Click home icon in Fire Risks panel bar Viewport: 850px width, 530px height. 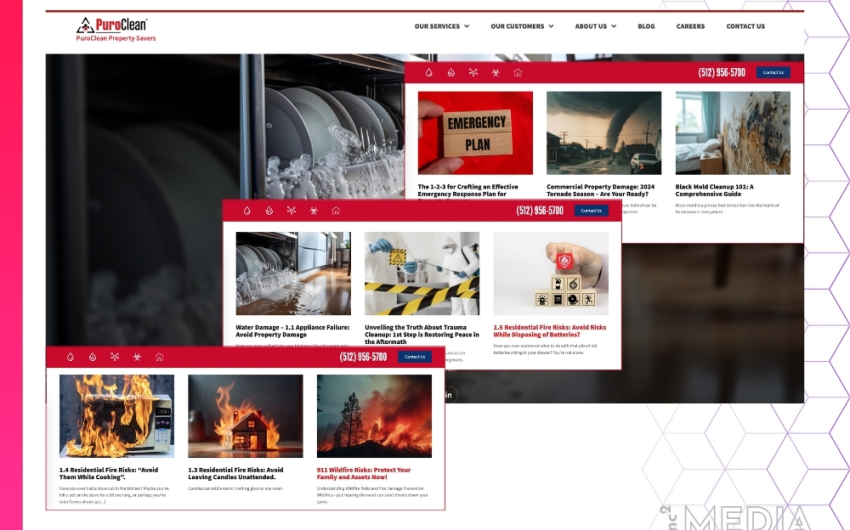coord(159,357)
